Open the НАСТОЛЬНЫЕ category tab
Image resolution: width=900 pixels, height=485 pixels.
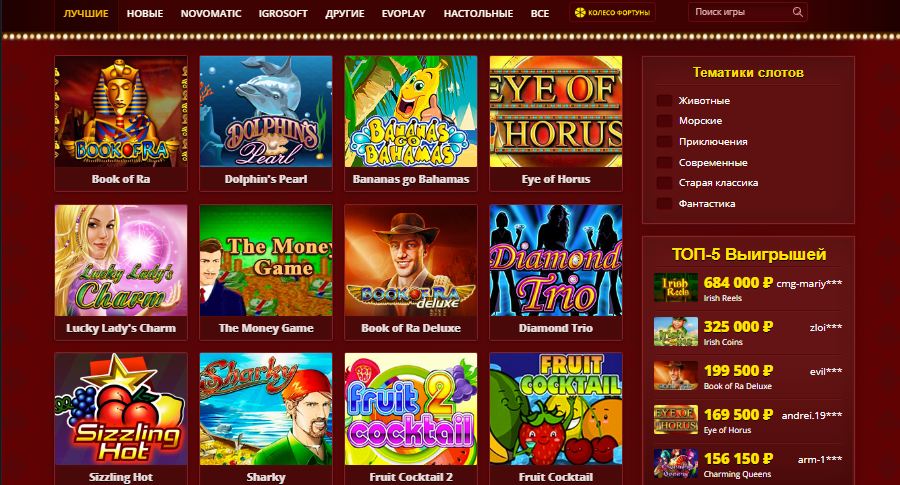(478, 13)
